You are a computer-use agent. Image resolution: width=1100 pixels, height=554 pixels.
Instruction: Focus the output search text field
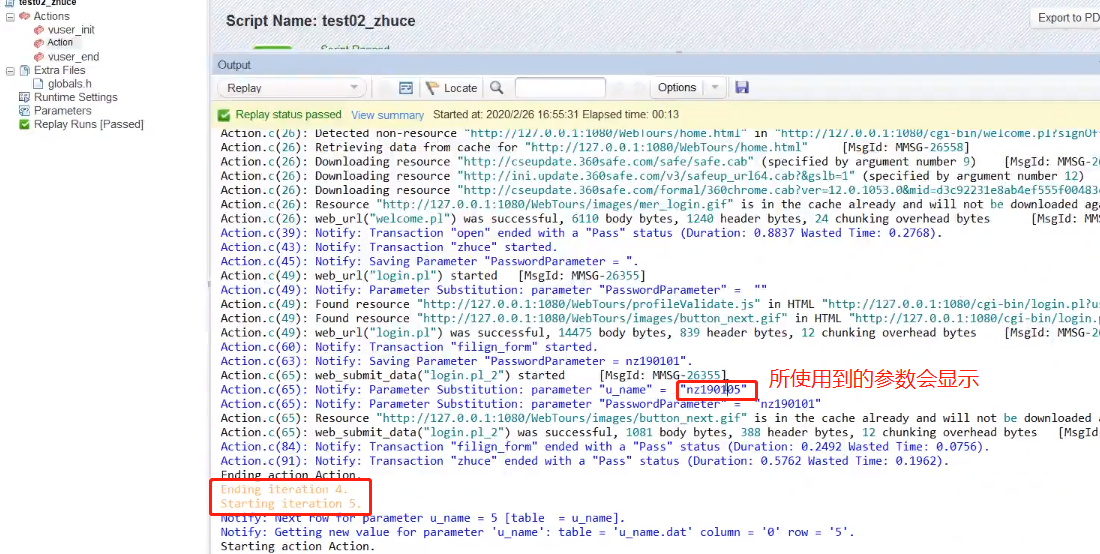[x=560, y=88]
